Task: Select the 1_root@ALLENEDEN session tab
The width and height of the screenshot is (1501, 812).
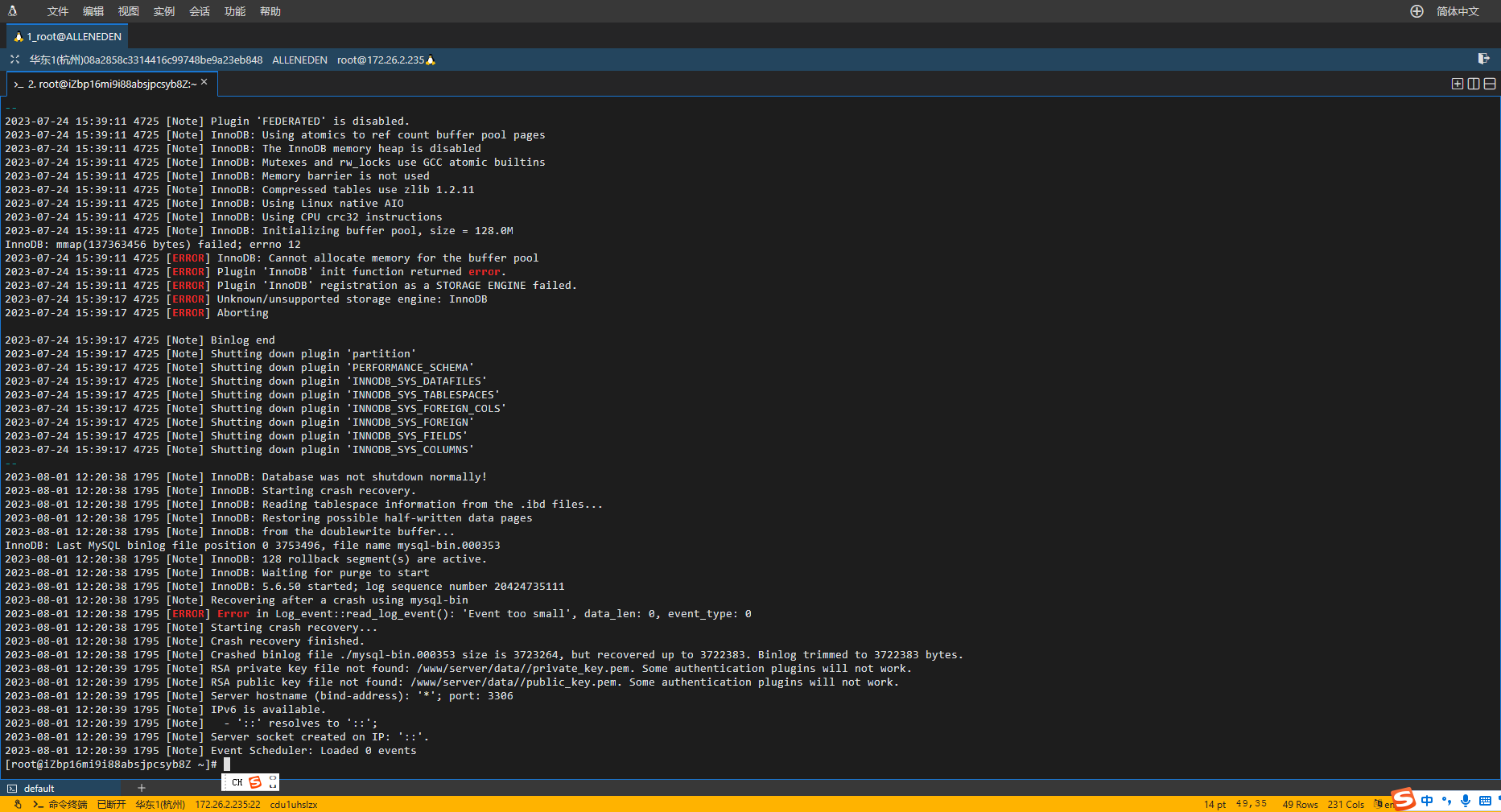Action: 68,36
